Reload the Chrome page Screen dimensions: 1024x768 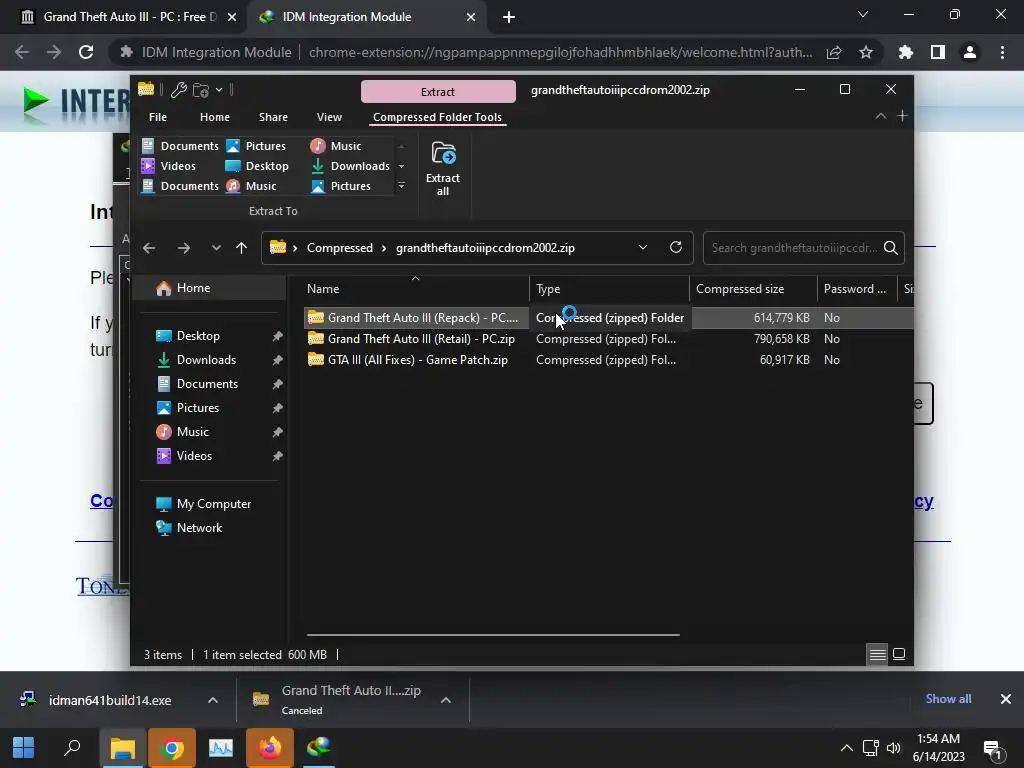pyautogui.click(x=86, y=52)
